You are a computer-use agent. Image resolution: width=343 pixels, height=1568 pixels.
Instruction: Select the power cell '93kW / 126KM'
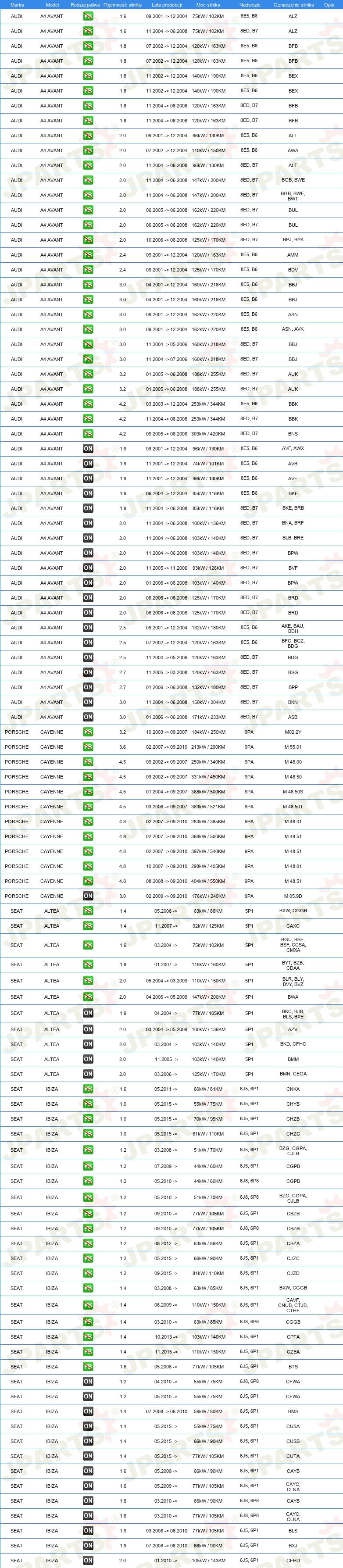tap(208, 568)
